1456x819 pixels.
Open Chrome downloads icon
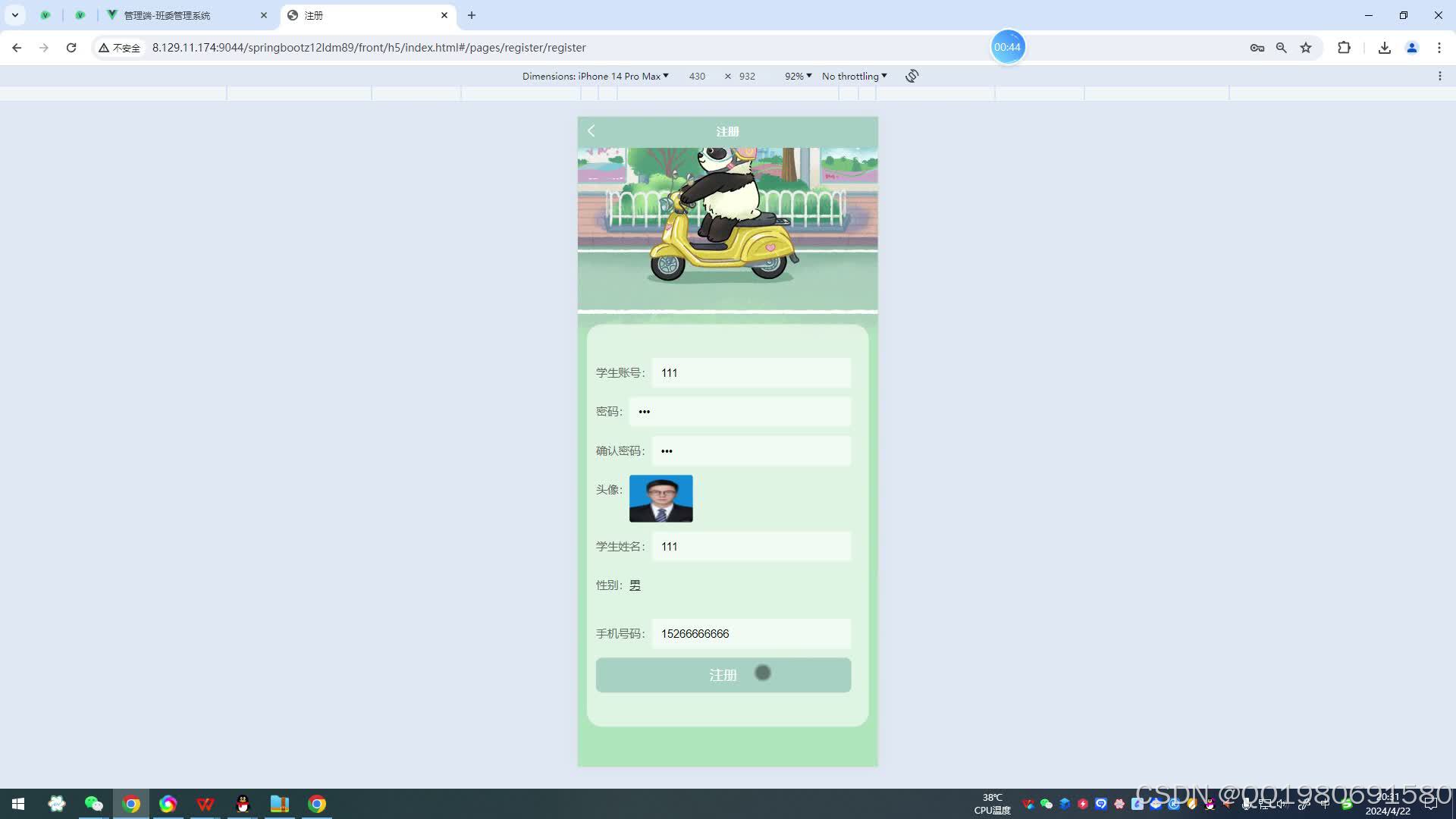tap(1384, 48)
